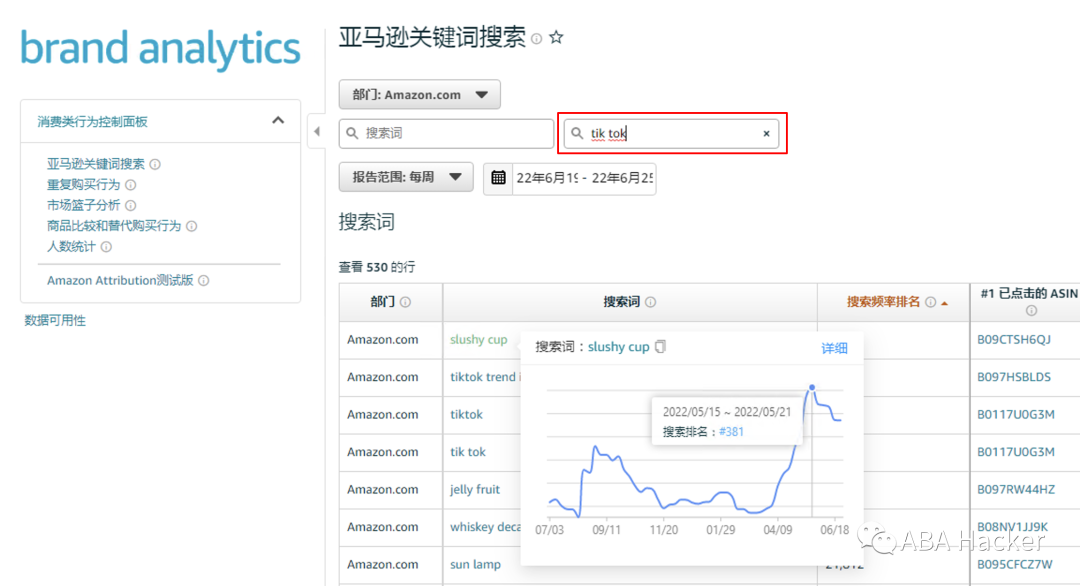The height and width of the screenshot is (586, 1080).
Task: Click sun lamp search term
Action: tap(475, 565)
